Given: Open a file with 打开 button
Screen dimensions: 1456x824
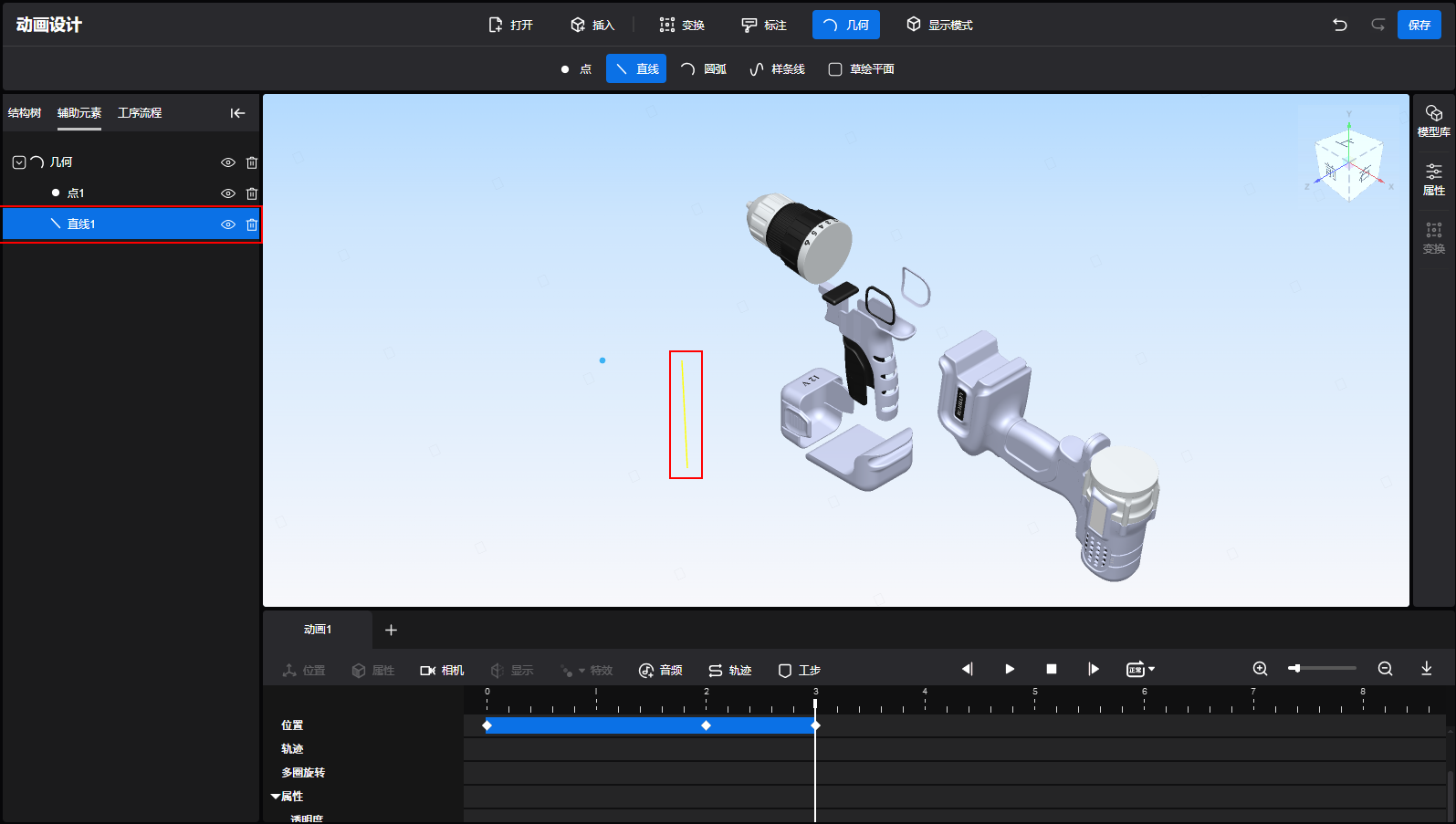Looking at the screenshot, I should [510, 25].
